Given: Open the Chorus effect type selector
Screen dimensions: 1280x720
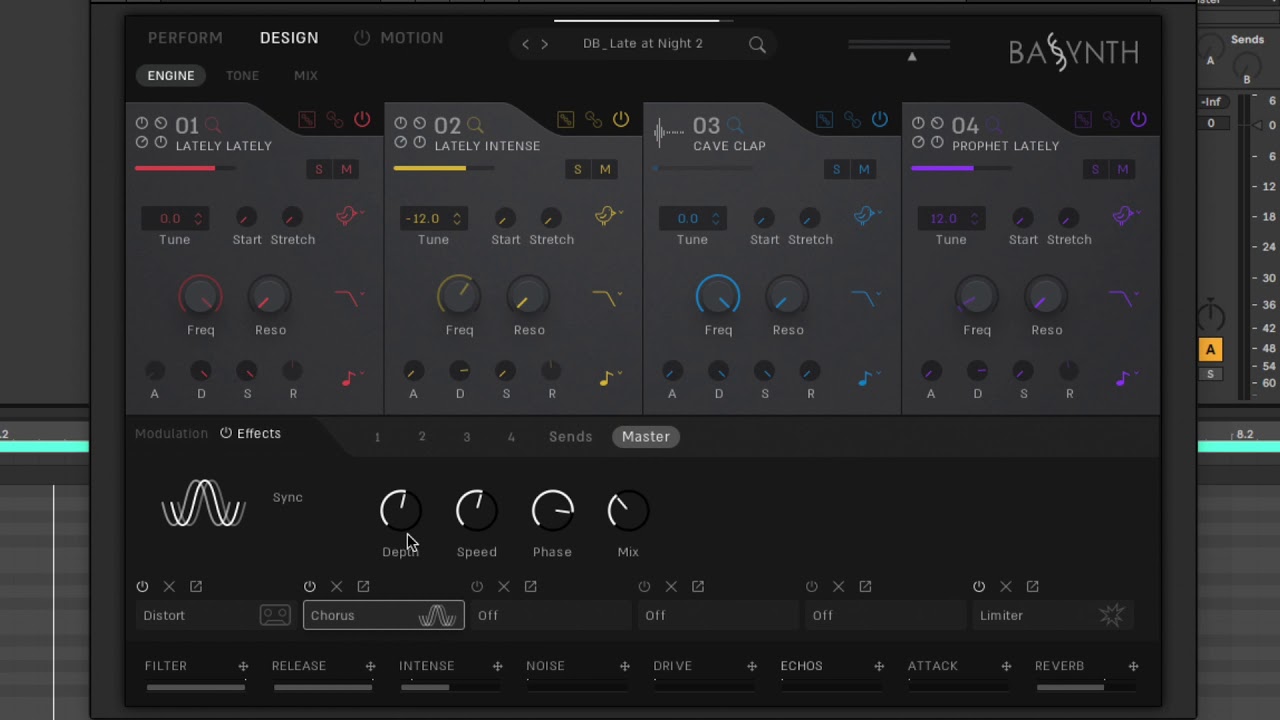Looking at the screenshot, I should 383,615.
